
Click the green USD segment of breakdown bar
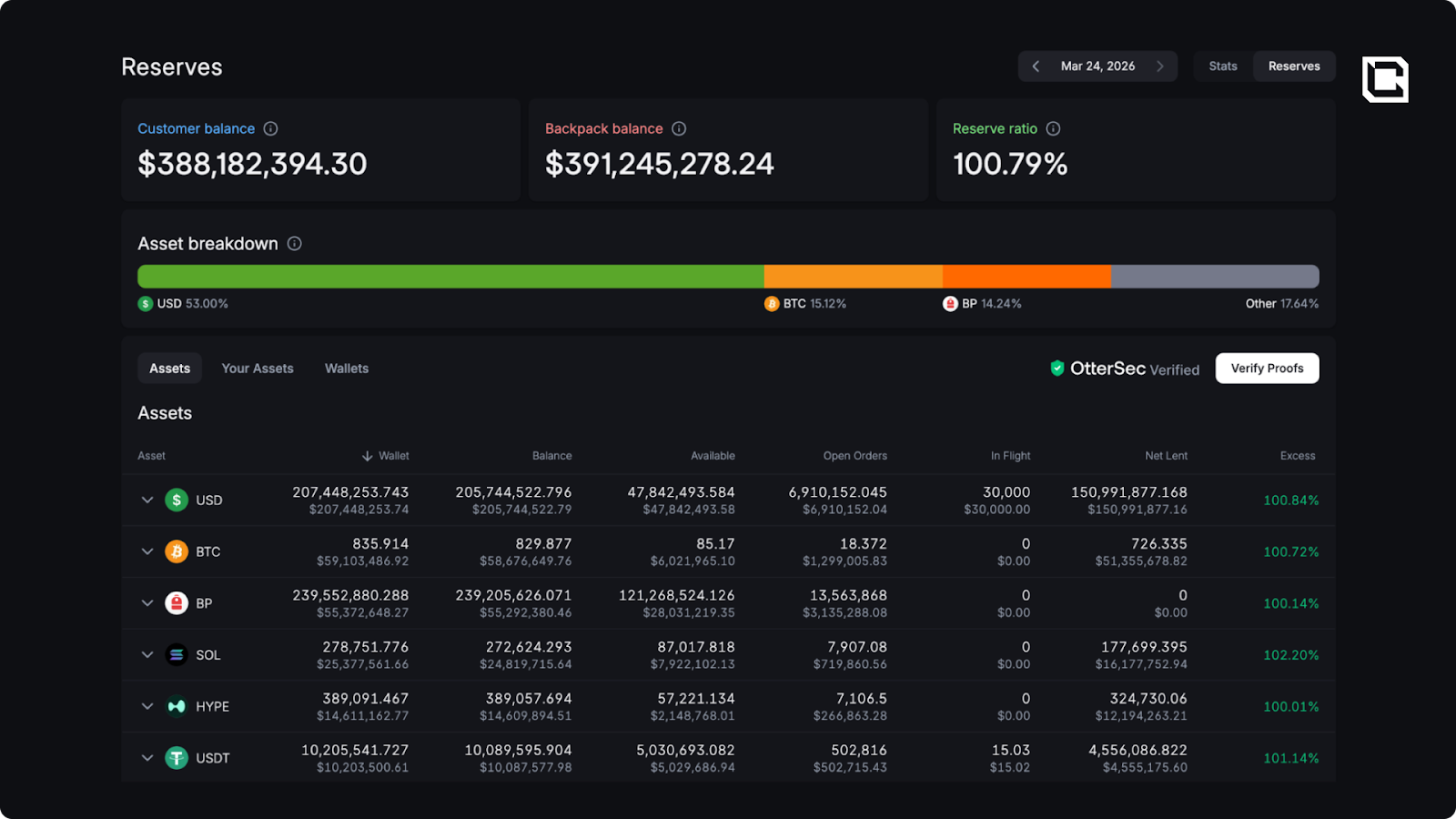click(x=450, y=277)
